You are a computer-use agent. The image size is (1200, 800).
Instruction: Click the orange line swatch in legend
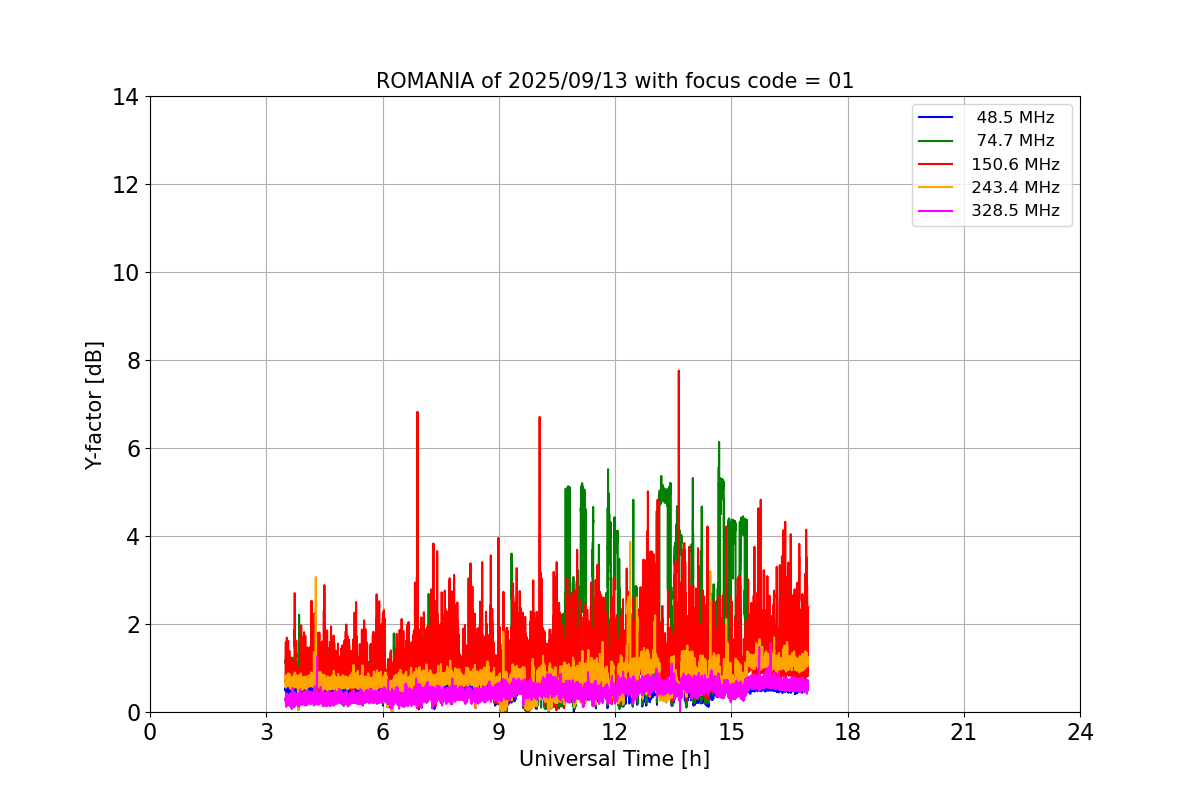coord(936,187)
